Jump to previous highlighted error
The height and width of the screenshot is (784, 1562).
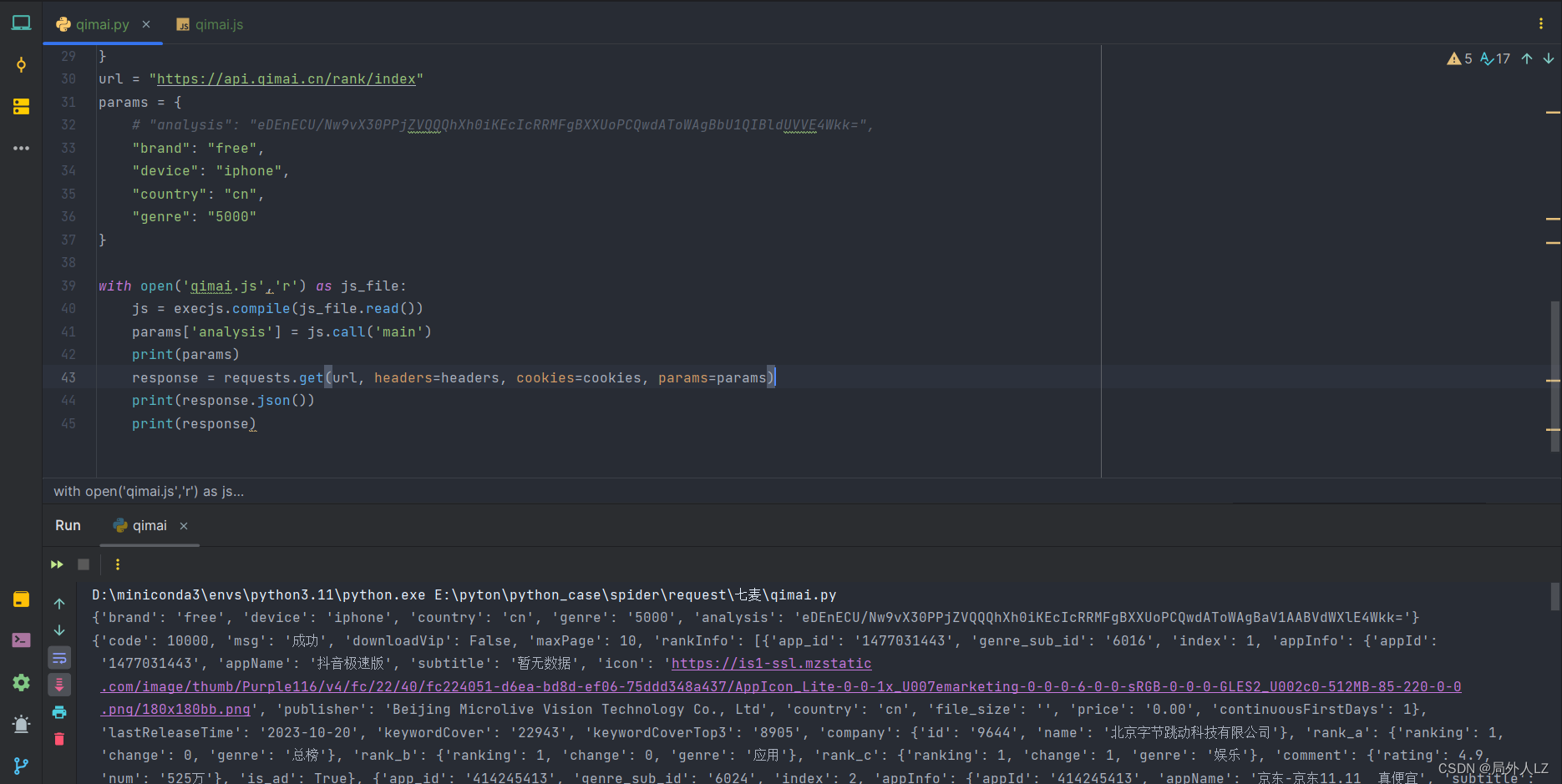click(1527, 58)
